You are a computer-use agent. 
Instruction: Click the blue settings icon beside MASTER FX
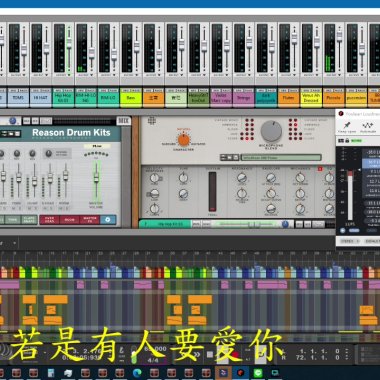[108, 220]
